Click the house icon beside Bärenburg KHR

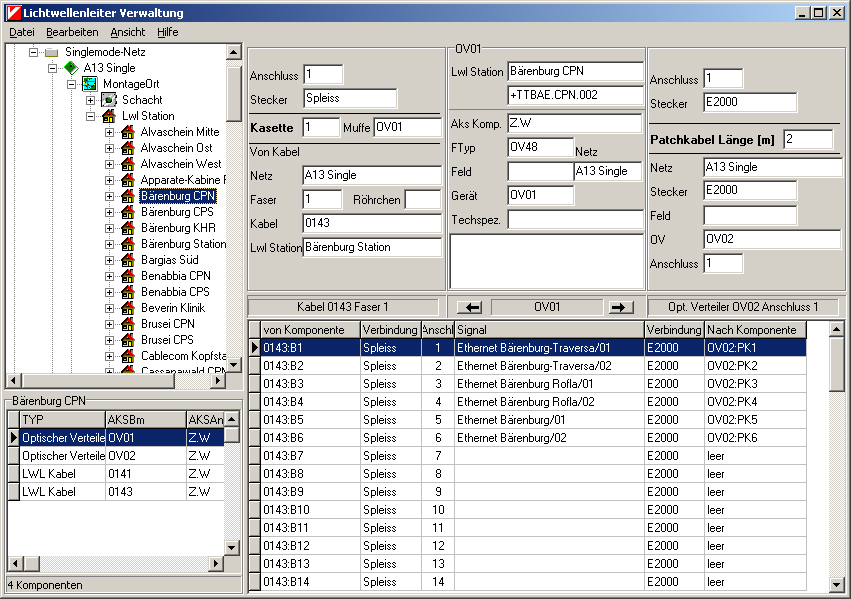click(128, 228)
